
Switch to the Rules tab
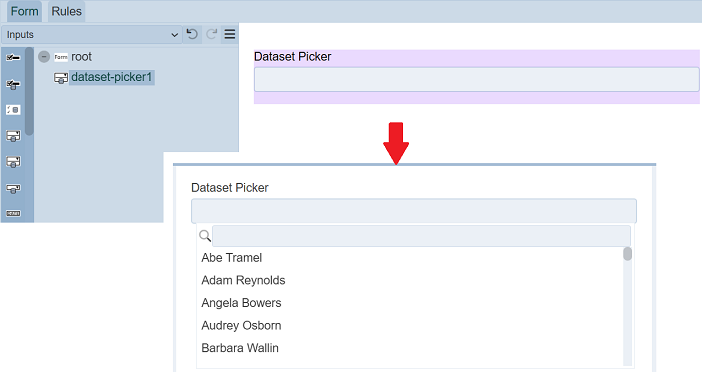point(66,11)
